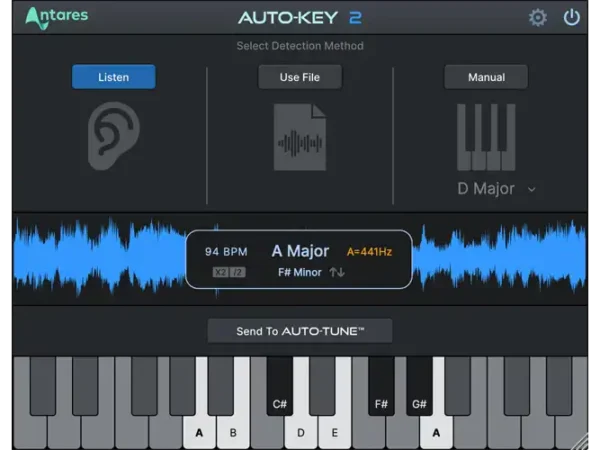The image size is (600, 450).
Task: Choose the Use File button
Action: click(300, 77)
